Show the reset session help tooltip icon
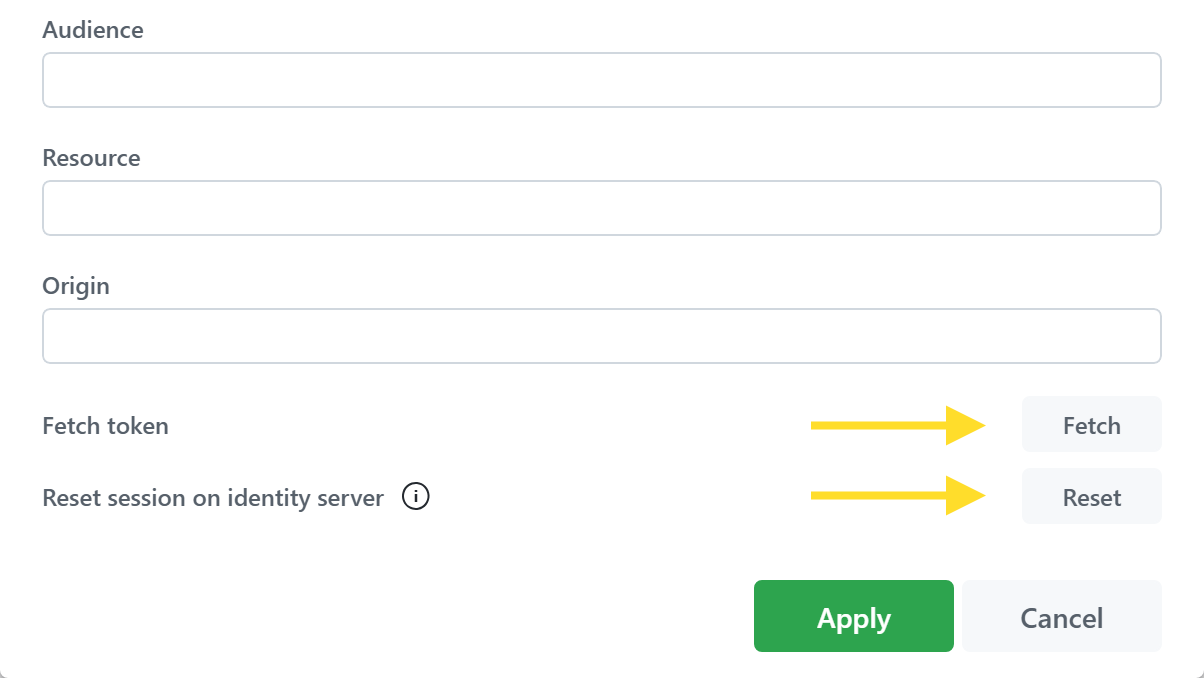 pyautogui.click(x=416, y=496)
